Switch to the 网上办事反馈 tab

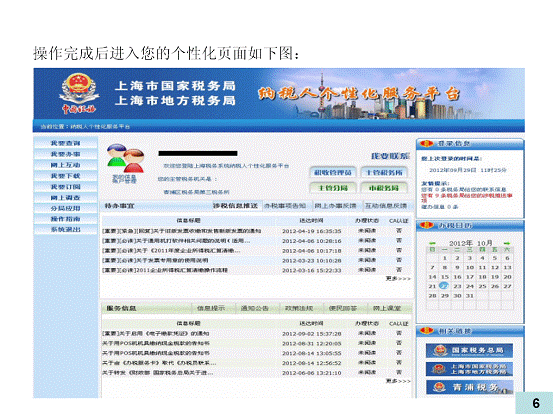tap(335, 206)
